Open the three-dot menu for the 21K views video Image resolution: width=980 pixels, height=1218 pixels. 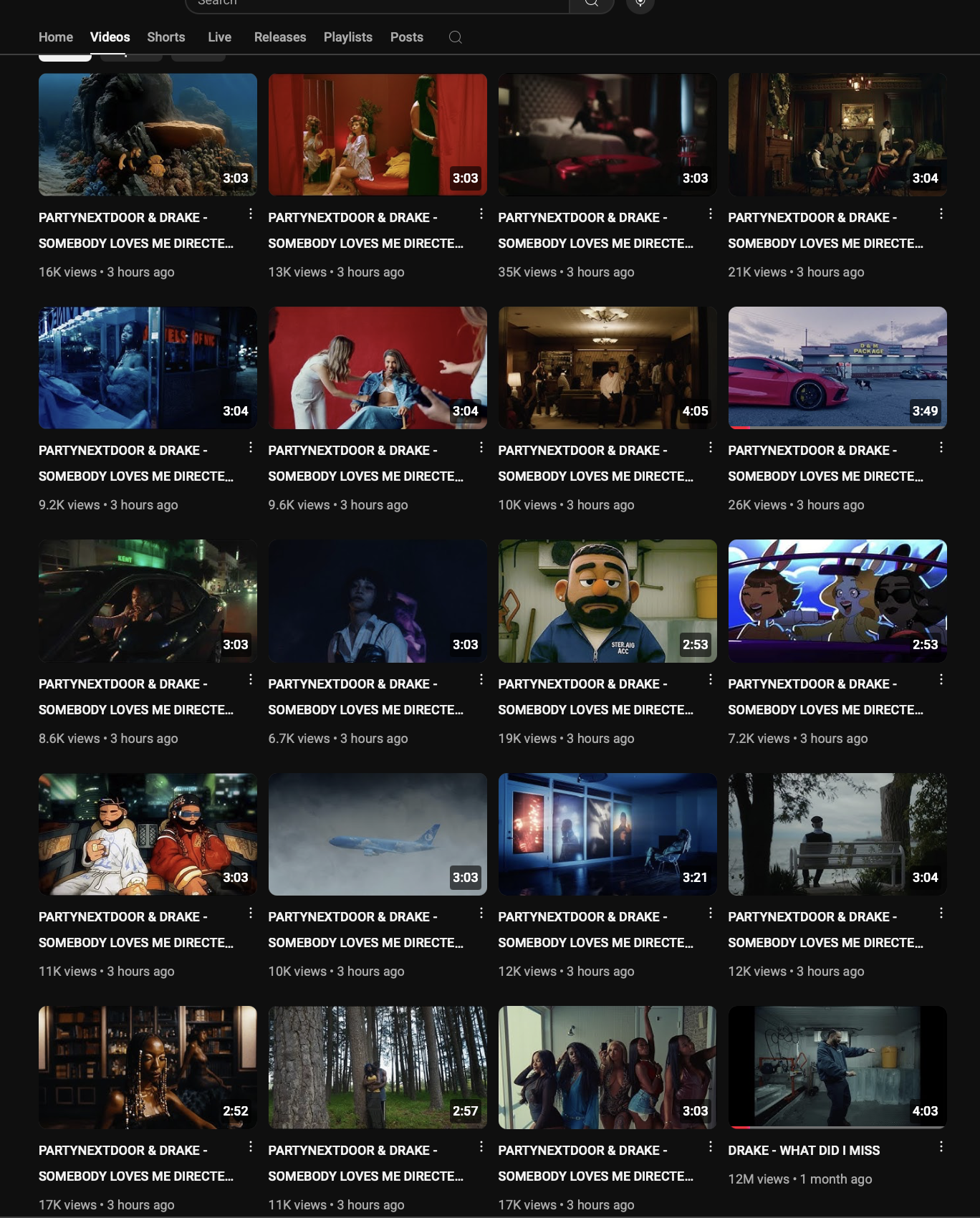coord(941,214)
